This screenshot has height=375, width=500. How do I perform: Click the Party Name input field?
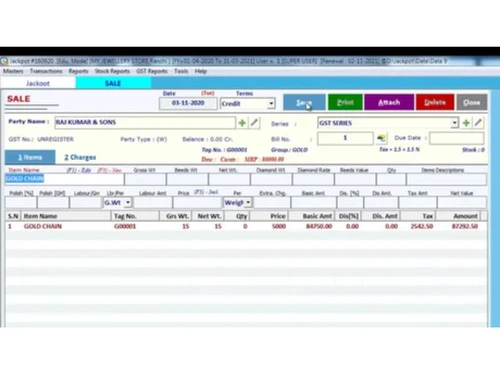coord(145,122)
